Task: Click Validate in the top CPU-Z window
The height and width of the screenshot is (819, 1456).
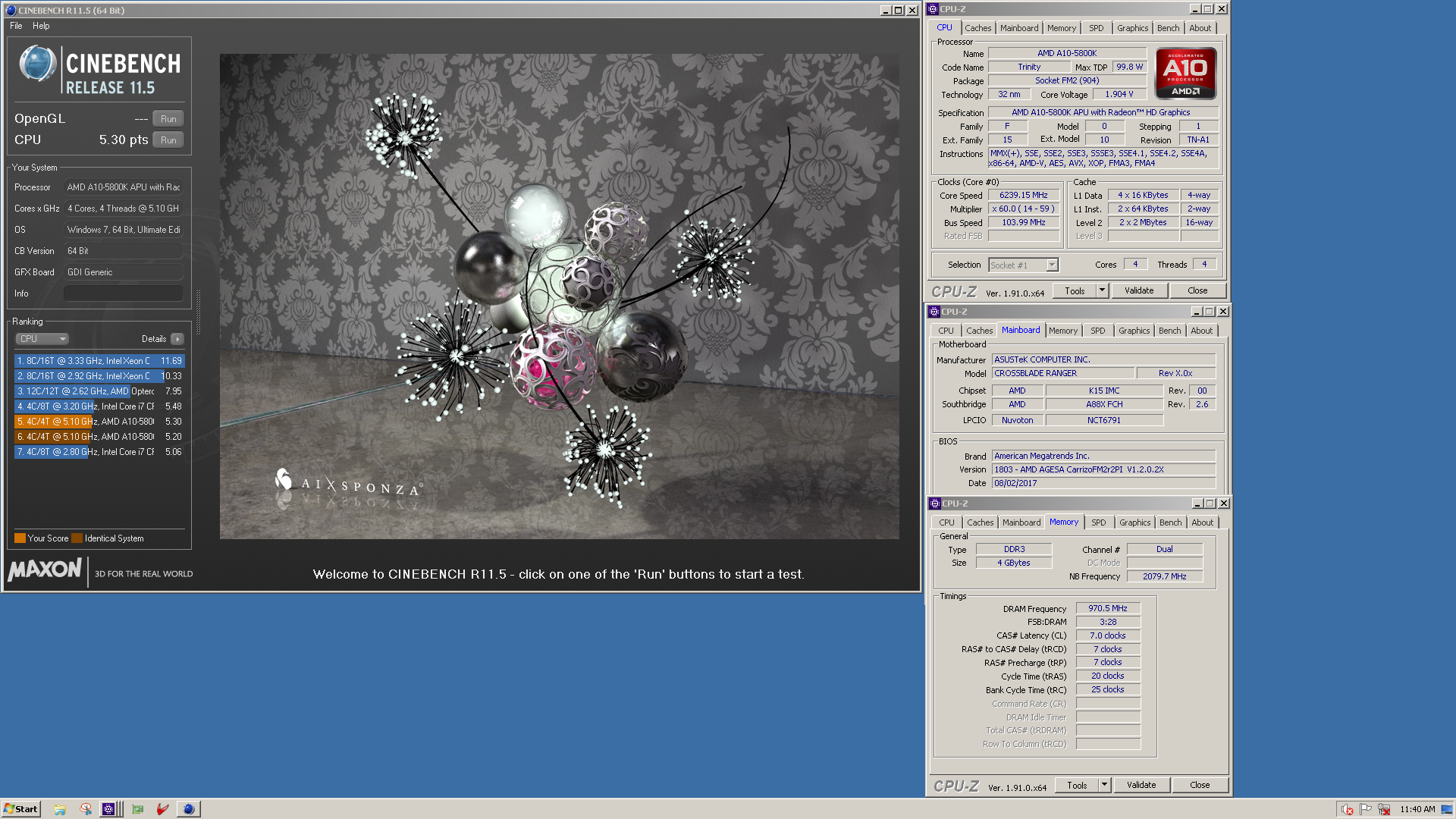Action: (1139, 290)
